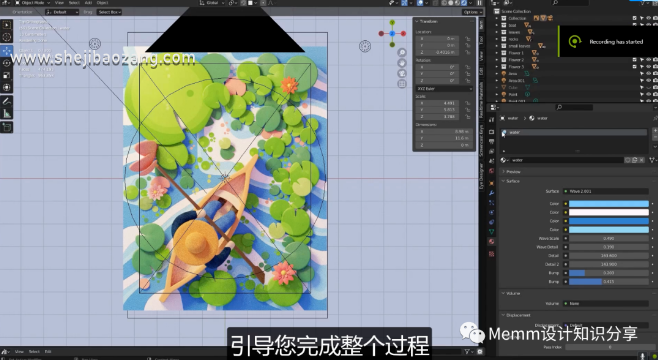This screenshot has width=658, height=360.
Task: Activate the Cursor tool in toolbar
Action: [x=7, y=37]
